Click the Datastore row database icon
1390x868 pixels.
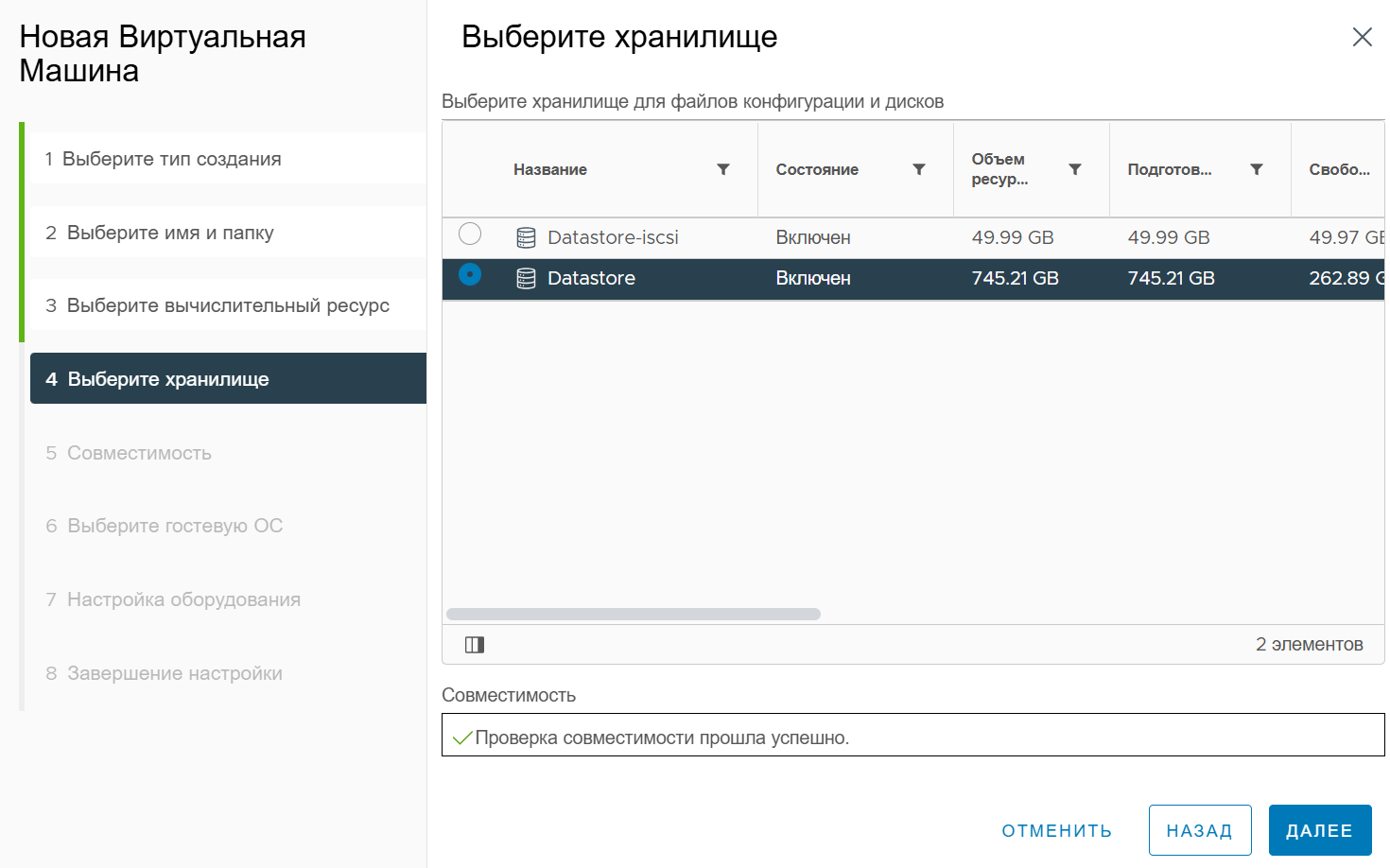pyautogui.click(x=527, y=279)
